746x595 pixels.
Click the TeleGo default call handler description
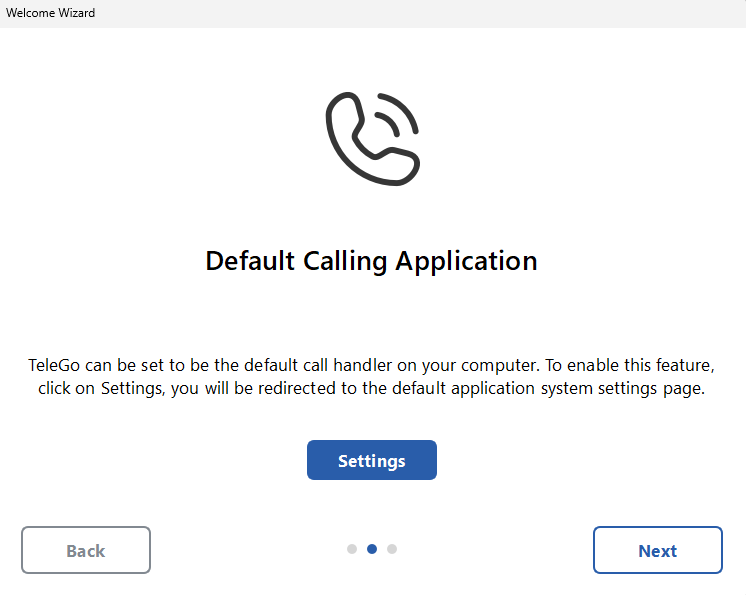pyautogui.click(x=372, y=377)
